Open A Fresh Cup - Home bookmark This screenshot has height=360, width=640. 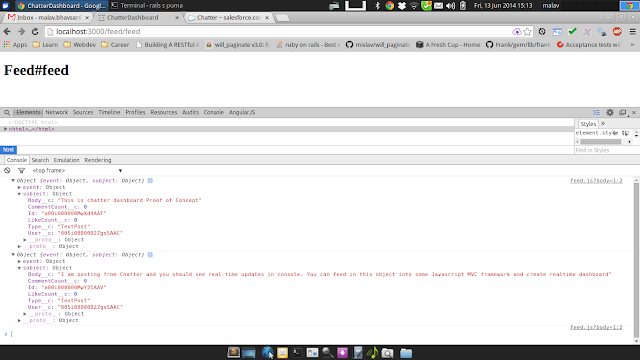coord(448,44)
